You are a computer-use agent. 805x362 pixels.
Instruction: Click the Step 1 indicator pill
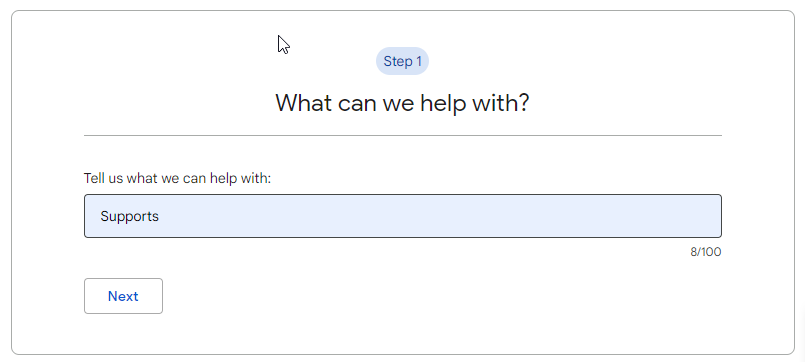pos(402,62)
